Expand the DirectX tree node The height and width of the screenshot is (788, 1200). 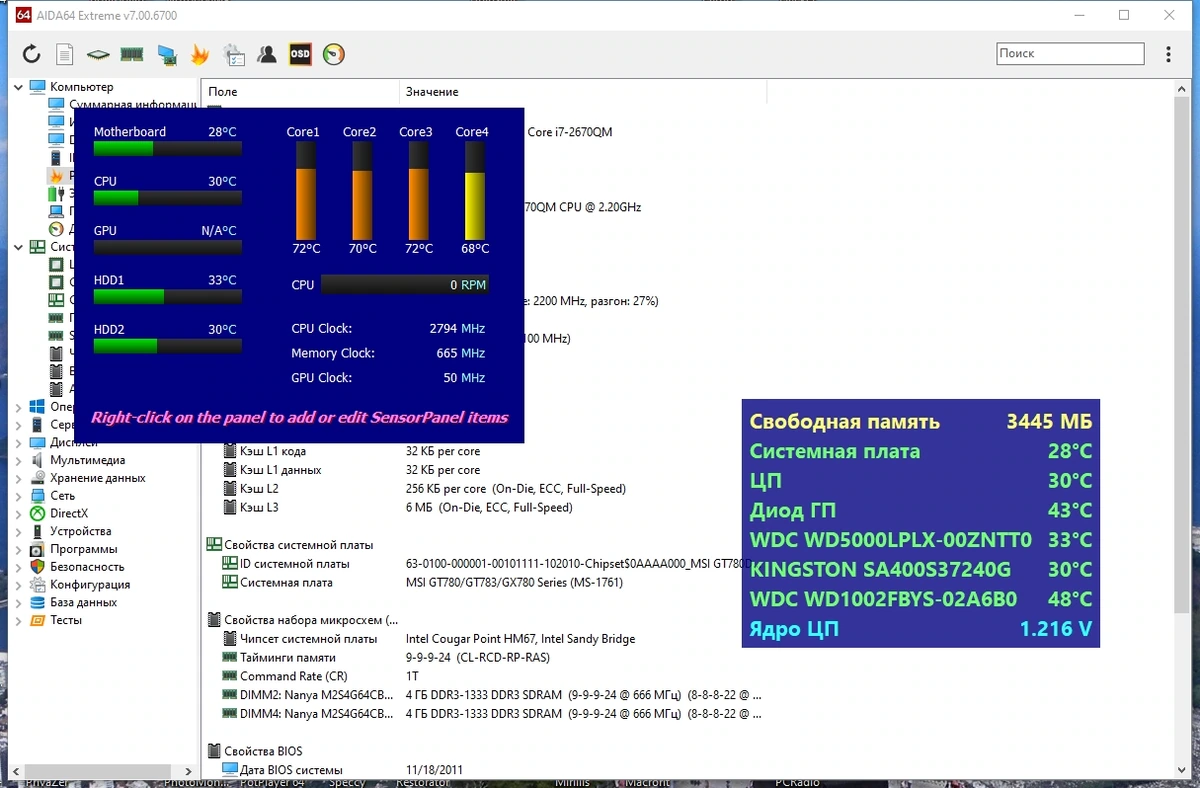[x=18, y=514]
